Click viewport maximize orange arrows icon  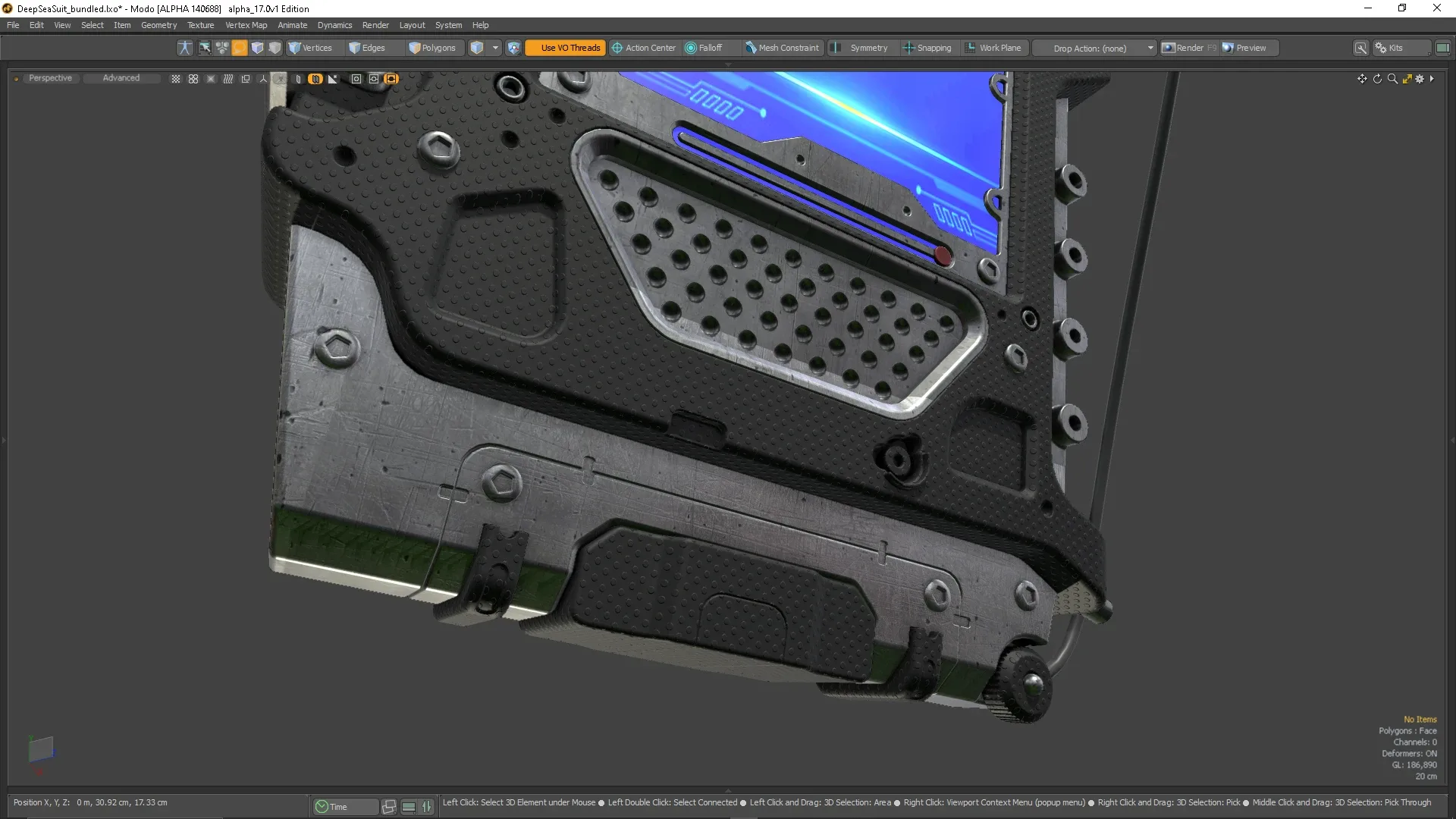pyautogui.click(x=1407, y=79)
